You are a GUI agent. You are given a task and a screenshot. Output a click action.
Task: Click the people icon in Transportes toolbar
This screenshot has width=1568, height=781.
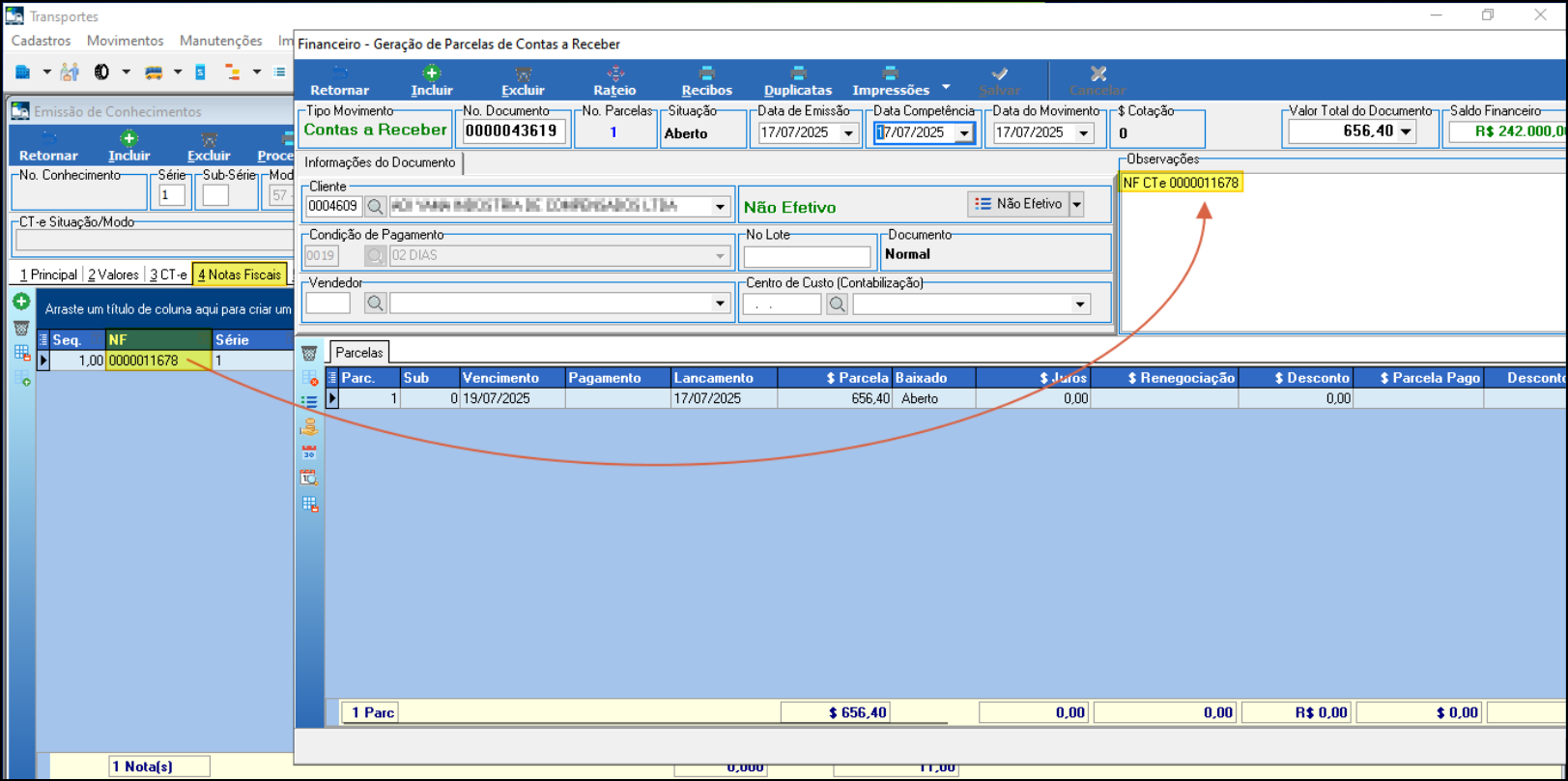(70, 72)
